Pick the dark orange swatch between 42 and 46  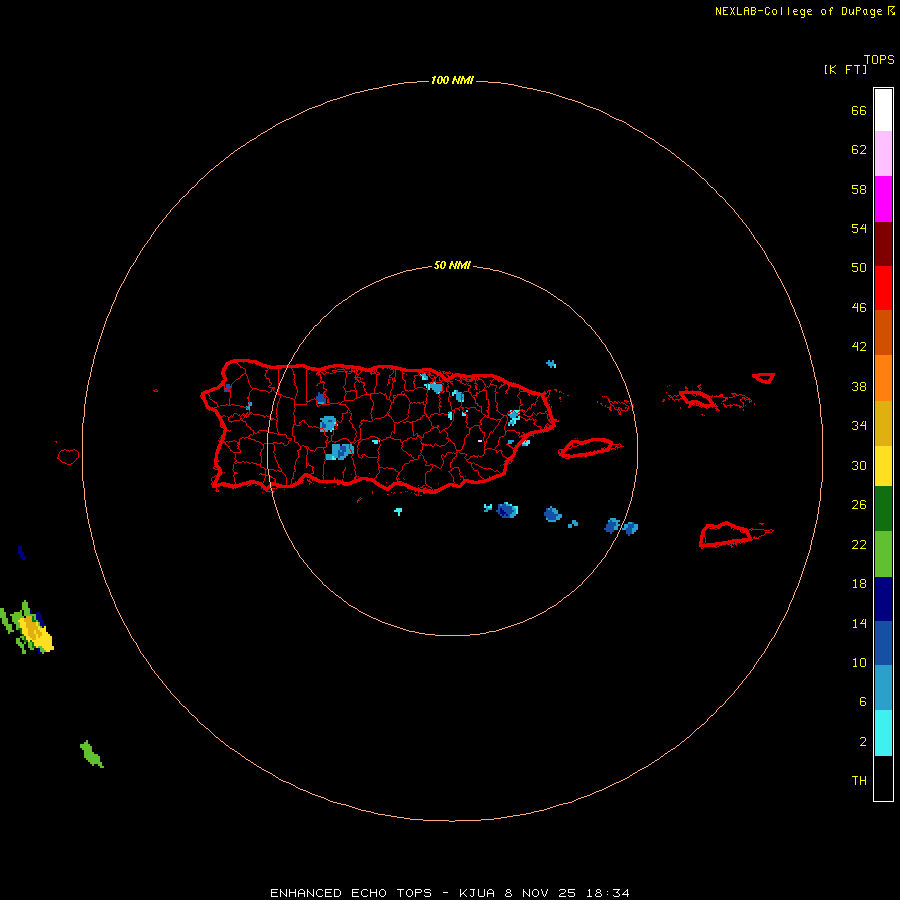[883, 332]
